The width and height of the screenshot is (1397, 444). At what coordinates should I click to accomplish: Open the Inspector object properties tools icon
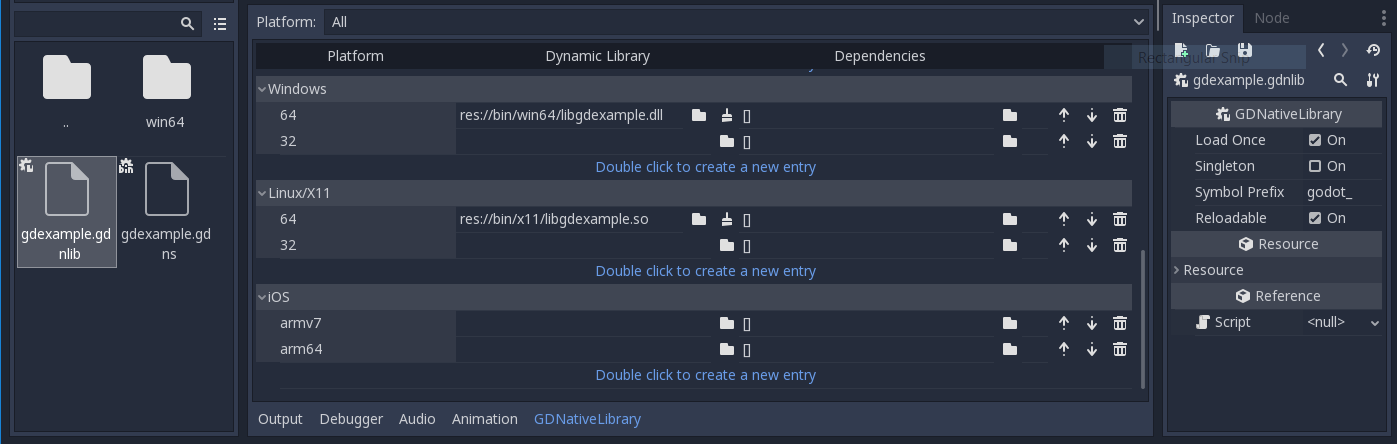pos(1373,80)
